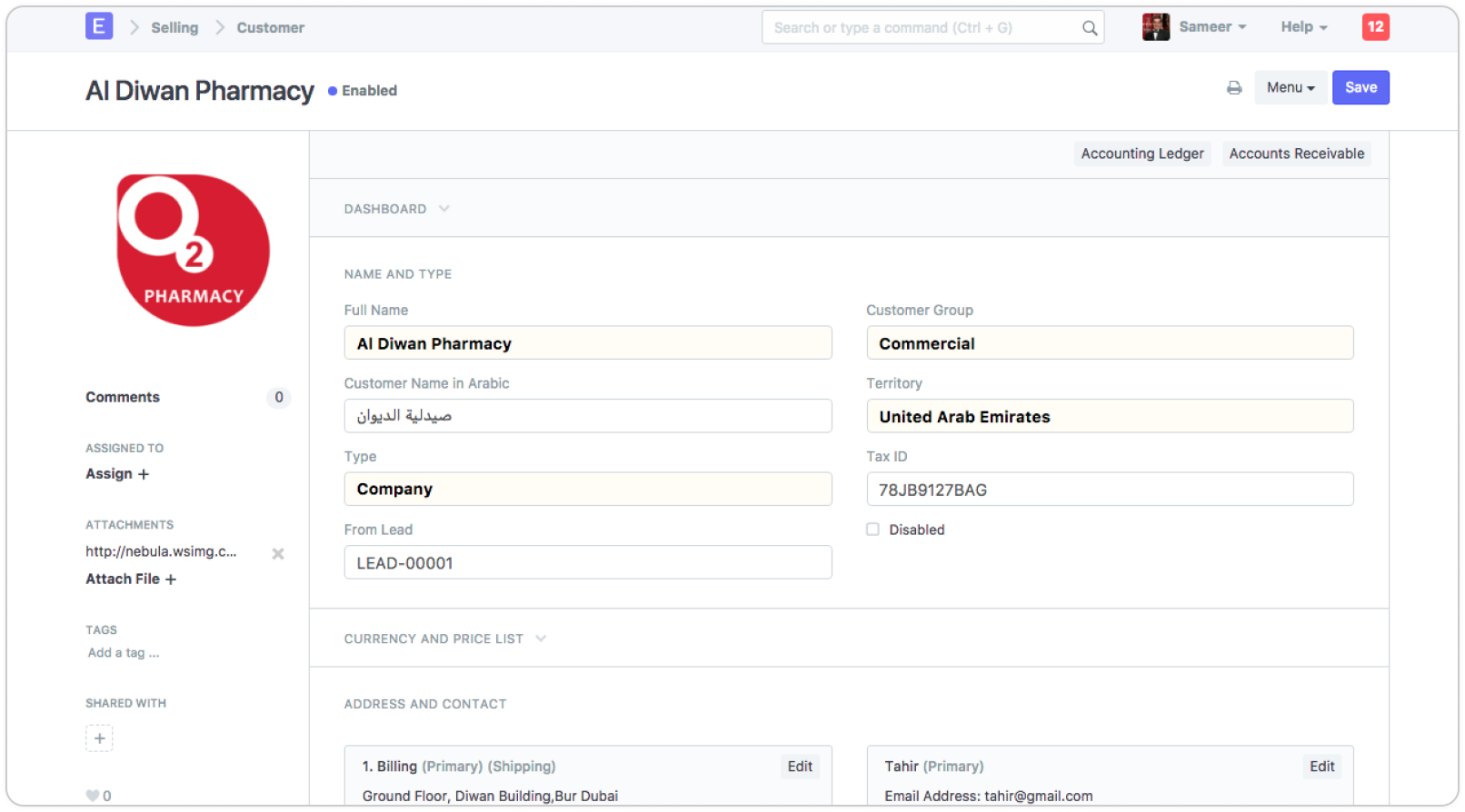Open the user avatar picture
The image size is (1465, 812).
1155,27
